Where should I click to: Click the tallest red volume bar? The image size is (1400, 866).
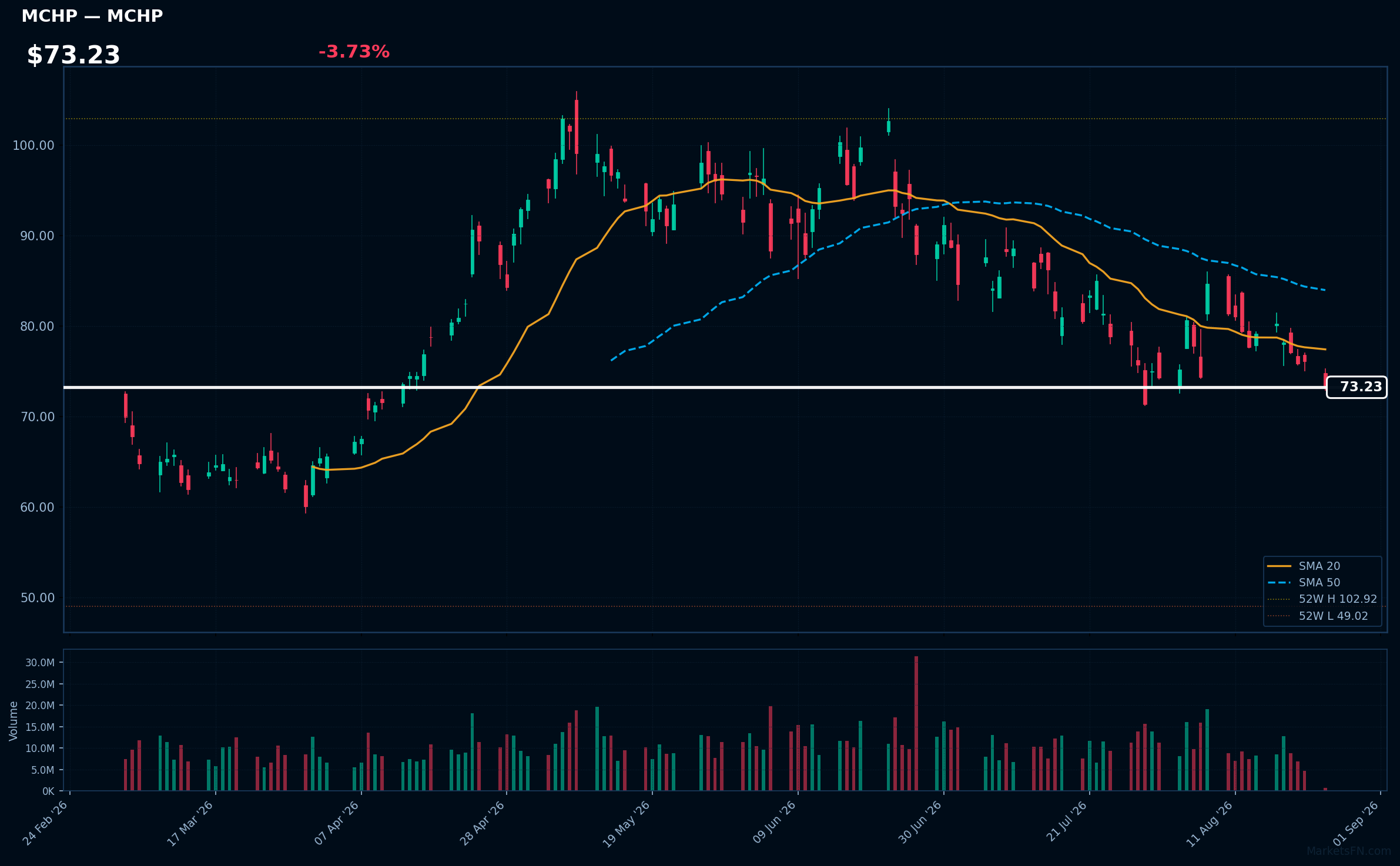tap(916, 723)
